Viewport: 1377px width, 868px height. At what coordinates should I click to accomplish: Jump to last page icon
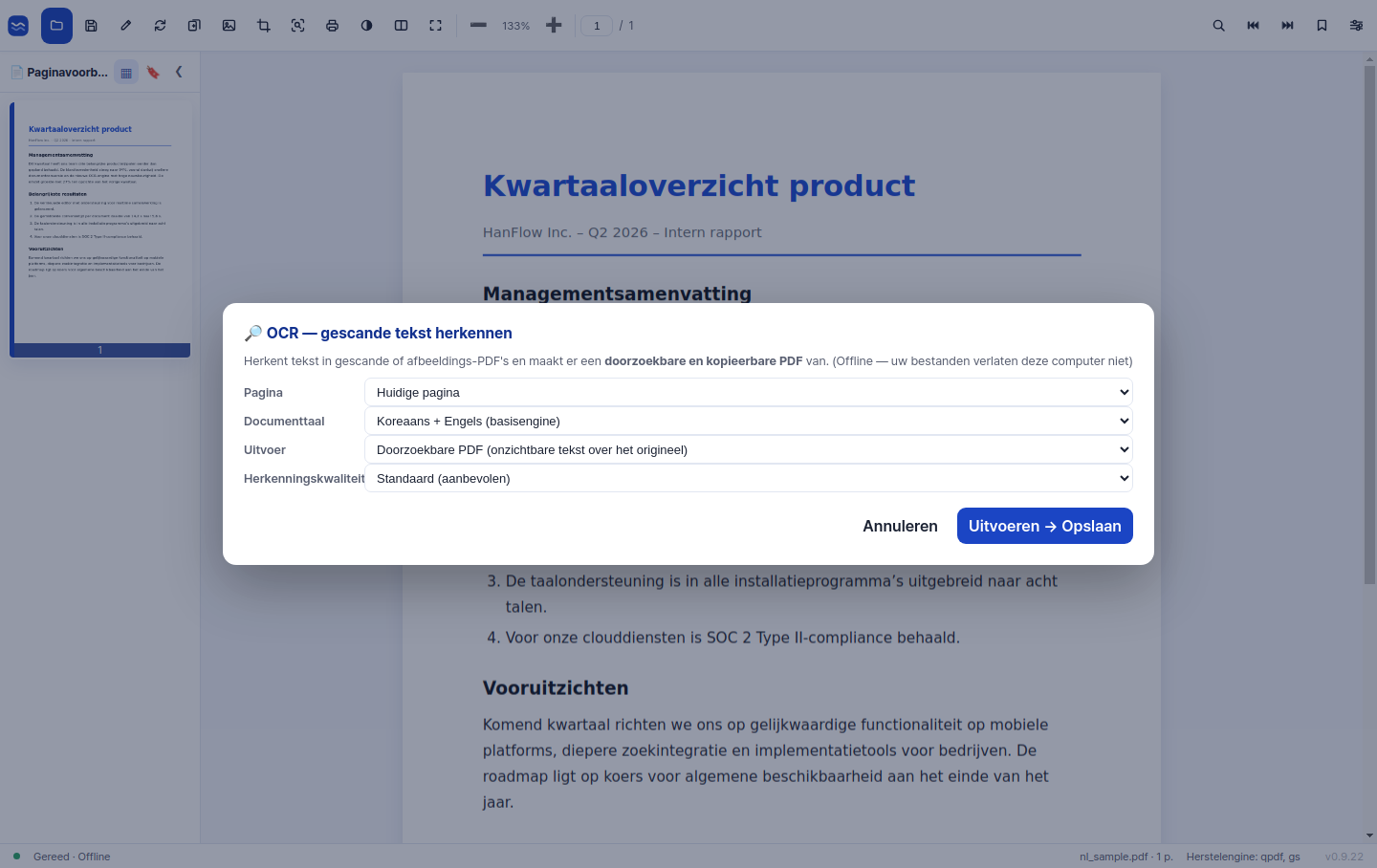coord(1287,26)
